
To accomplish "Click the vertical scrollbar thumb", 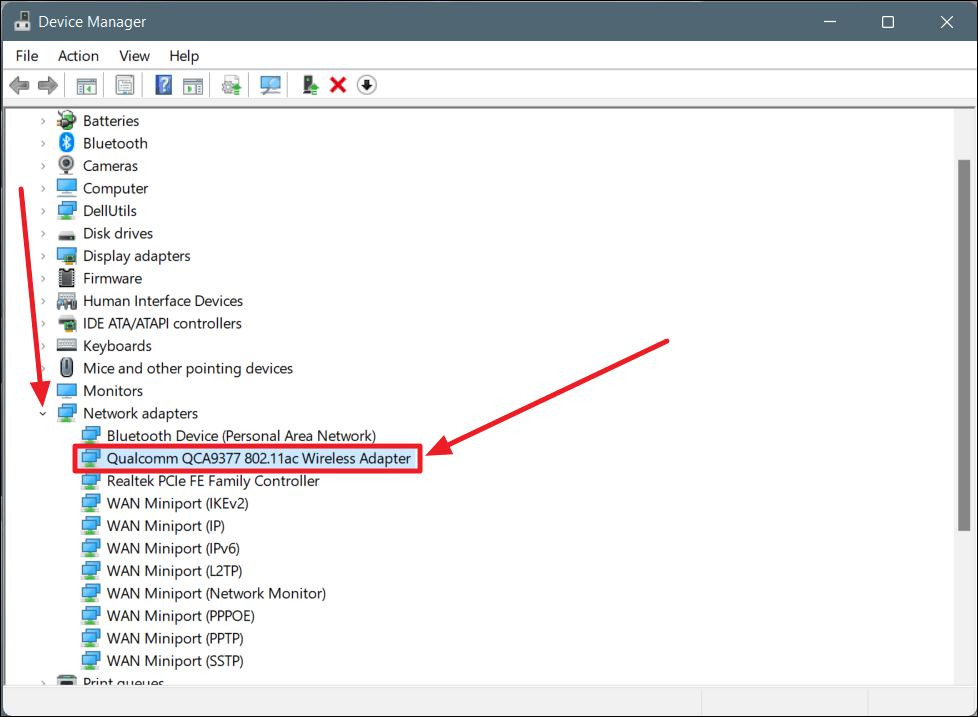I will click(x=964, y=340).
